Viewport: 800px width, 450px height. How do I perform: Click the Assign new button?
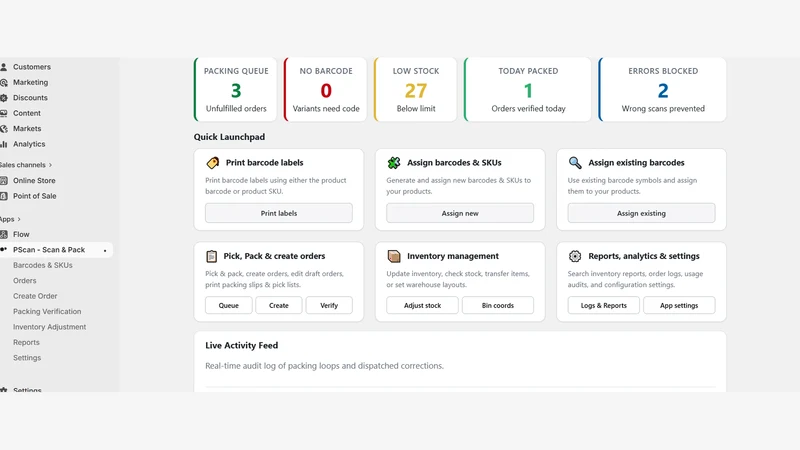[460, 213]
